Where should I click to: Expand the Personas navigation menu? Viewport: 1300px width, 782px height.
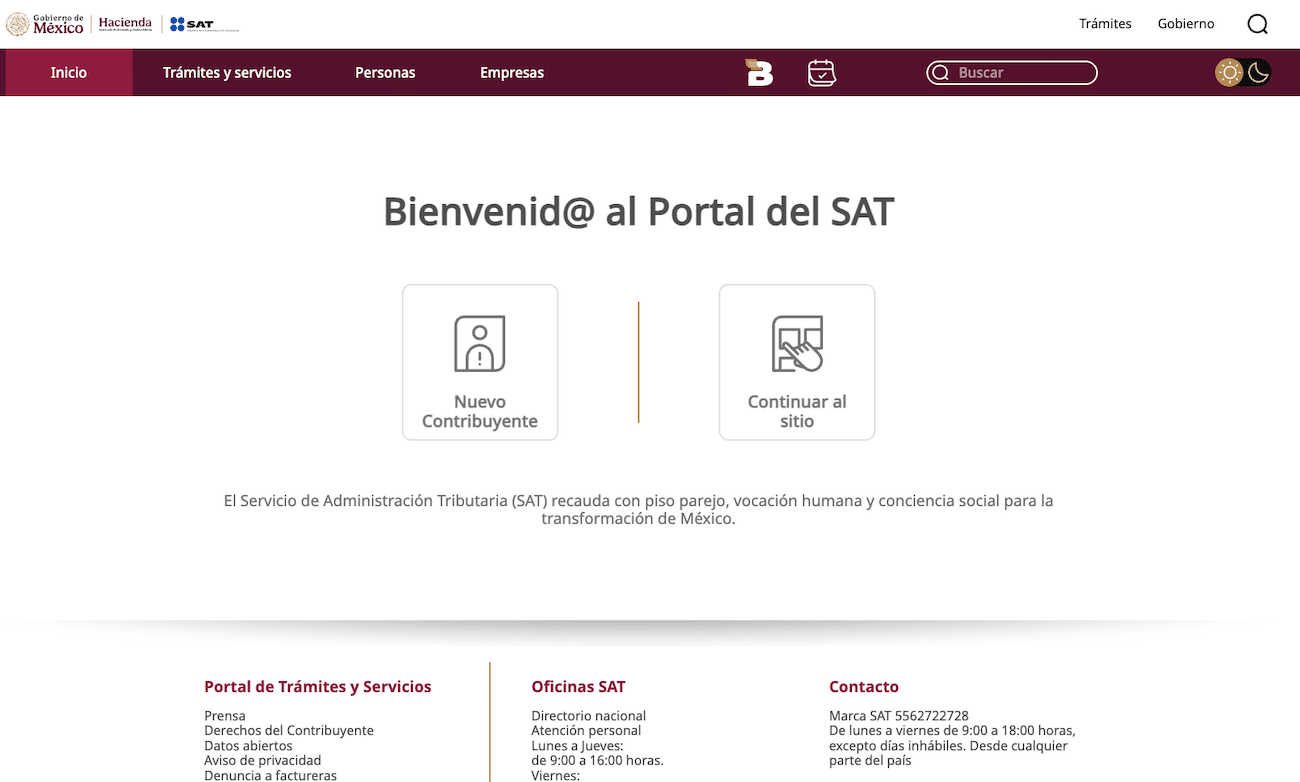[385, 73]
